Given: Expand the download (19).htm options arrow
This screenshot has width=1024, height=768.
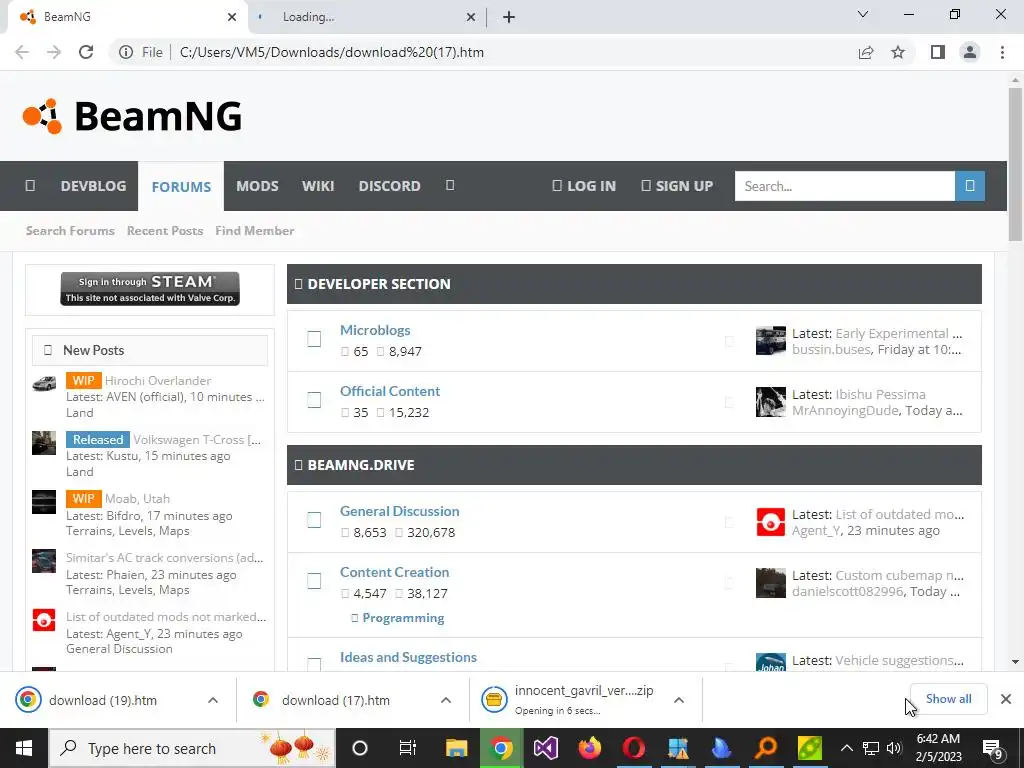Looking at the screenshot, I should [x=213, y=700].
